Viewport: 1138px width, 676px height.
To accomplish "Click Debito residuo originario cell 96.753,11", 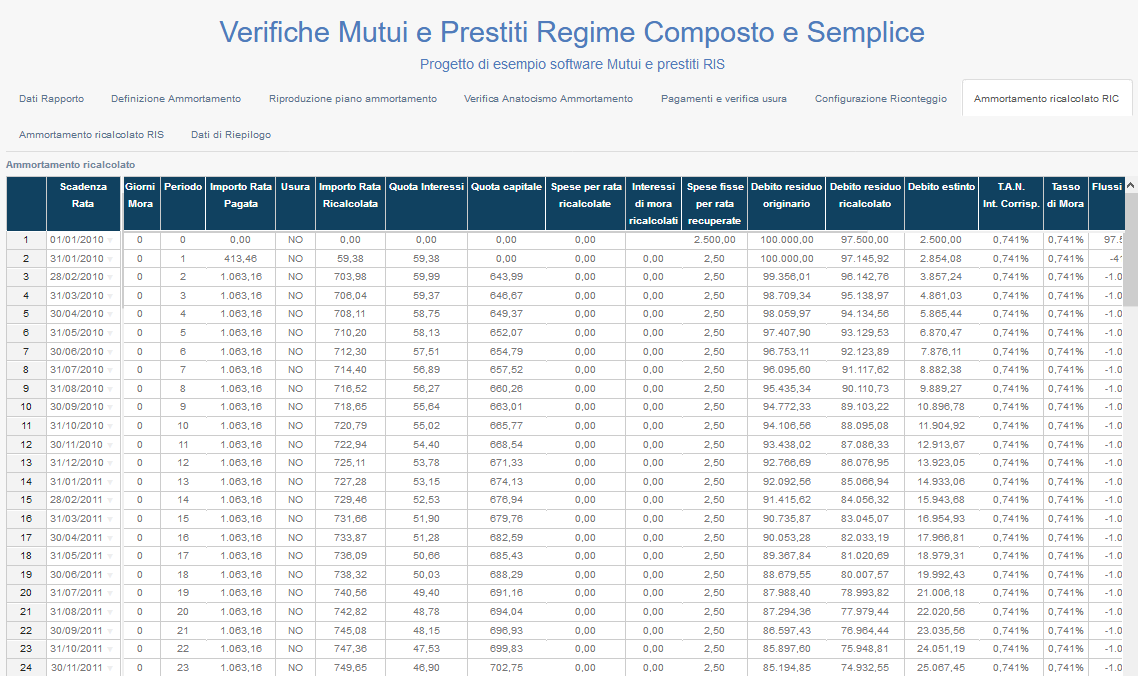I will [x=786, y=351].
